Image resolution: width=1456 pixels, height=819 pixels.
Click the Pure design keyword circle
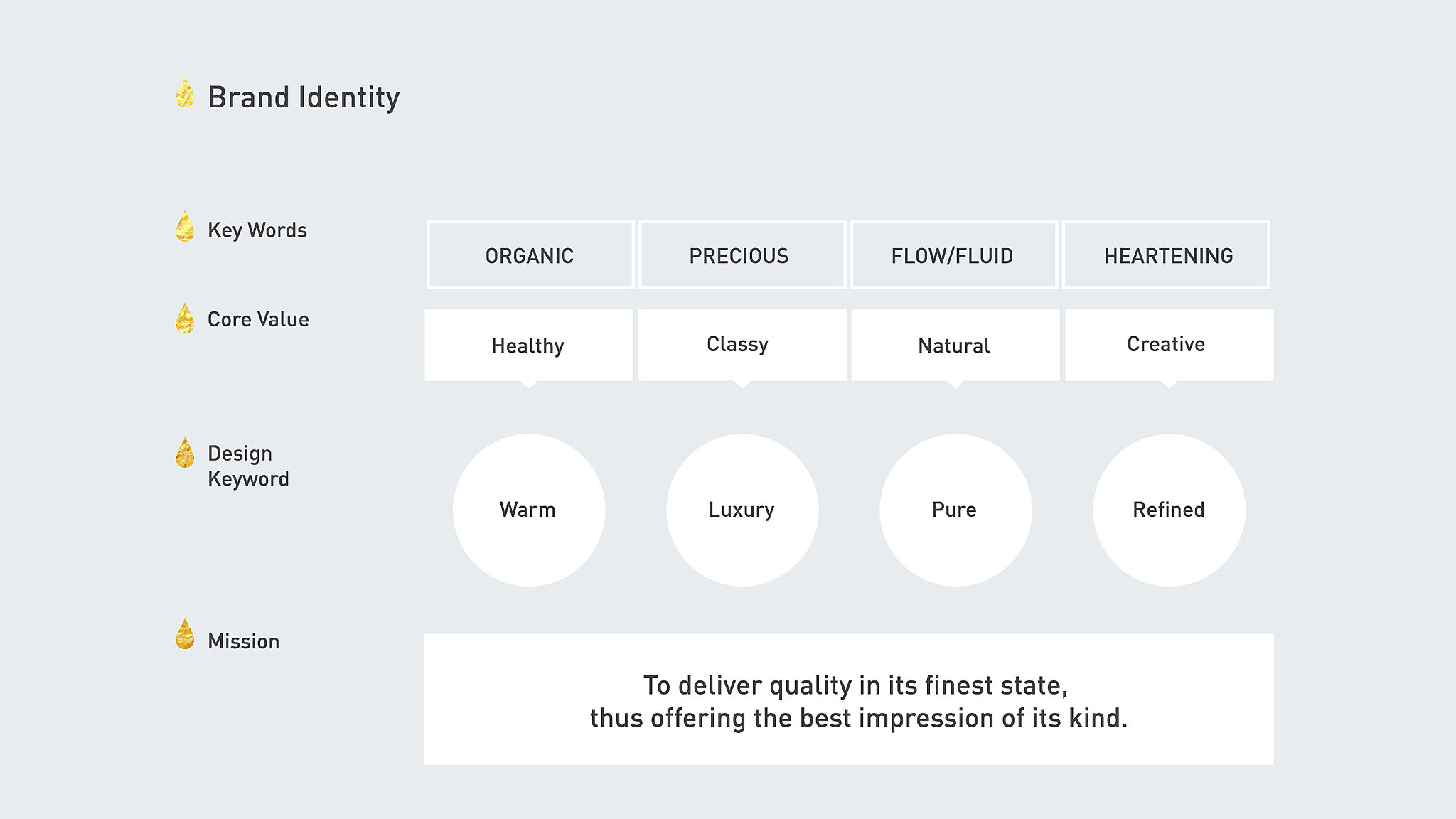(x=955, y=510)
